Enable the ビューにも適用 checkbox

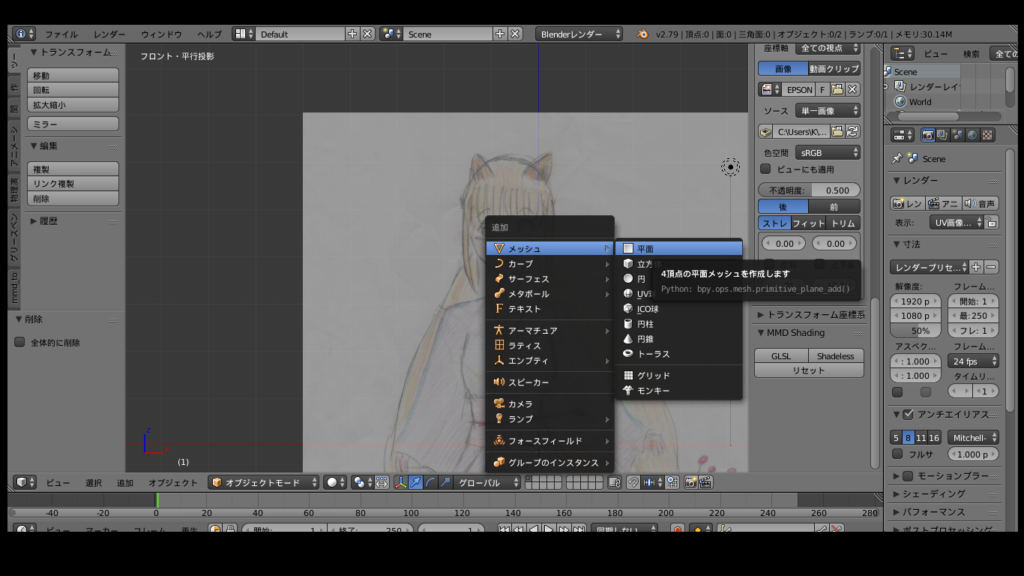[766, 169]
